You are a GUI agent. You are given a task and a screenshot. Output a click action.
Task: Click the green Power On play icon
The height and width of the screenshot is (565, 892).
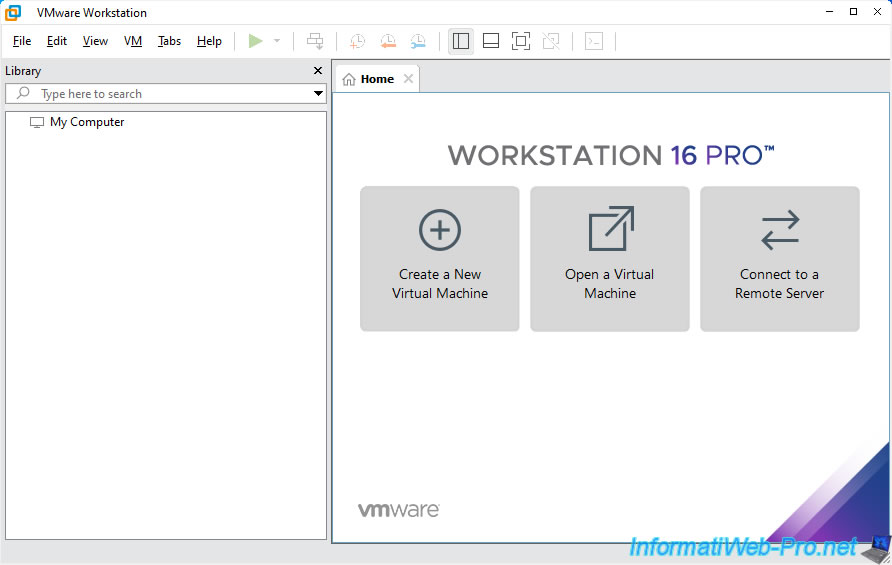pyautogui.click(x=255, y=41)
